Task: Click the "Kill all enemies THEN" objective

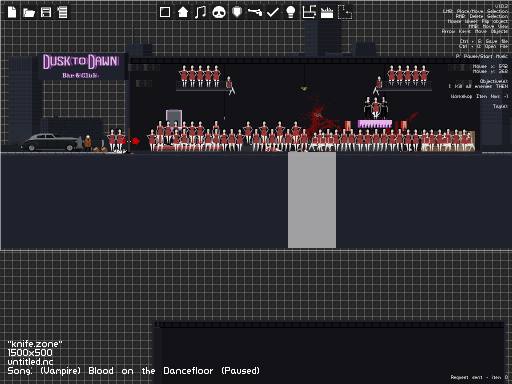Action: (x=478, y=86)
